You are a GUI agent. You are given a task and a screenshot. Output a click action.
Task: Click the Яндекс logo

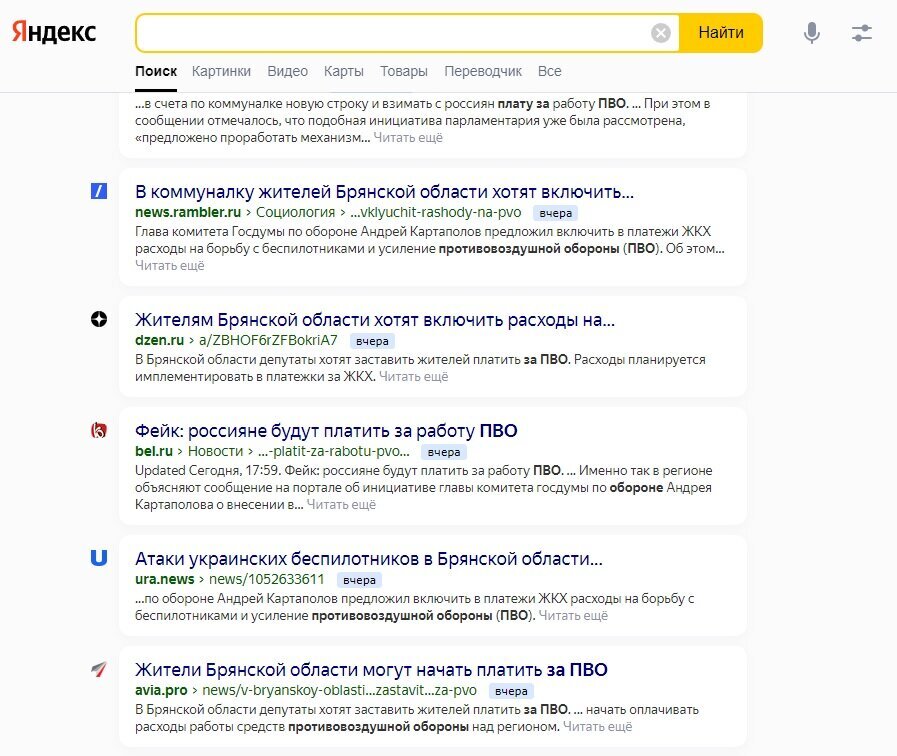pos(54,32)
